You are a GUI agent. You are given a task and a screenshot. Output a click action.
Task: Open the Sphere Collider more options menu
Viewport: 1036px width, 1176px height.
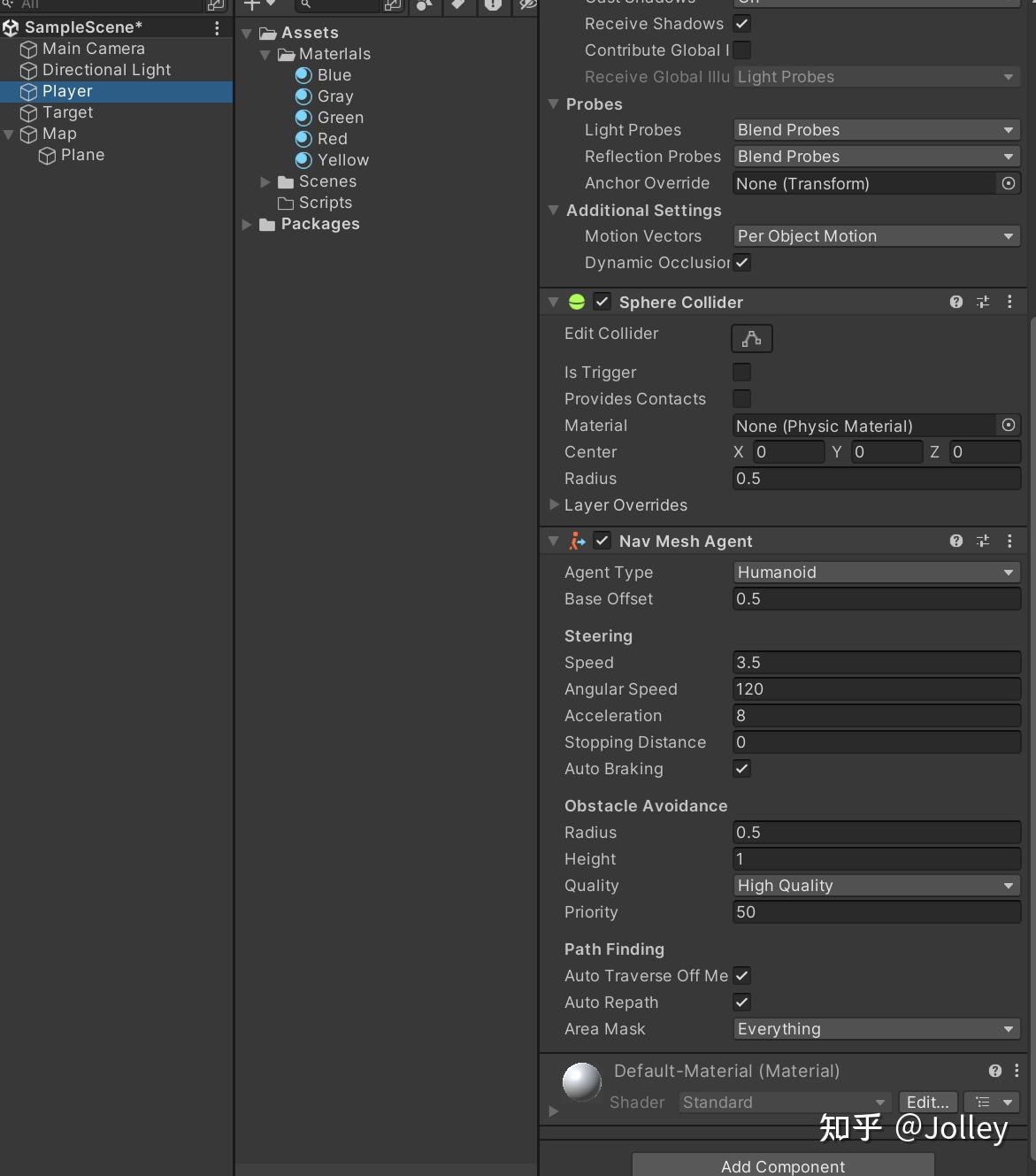click(1010, 302)
